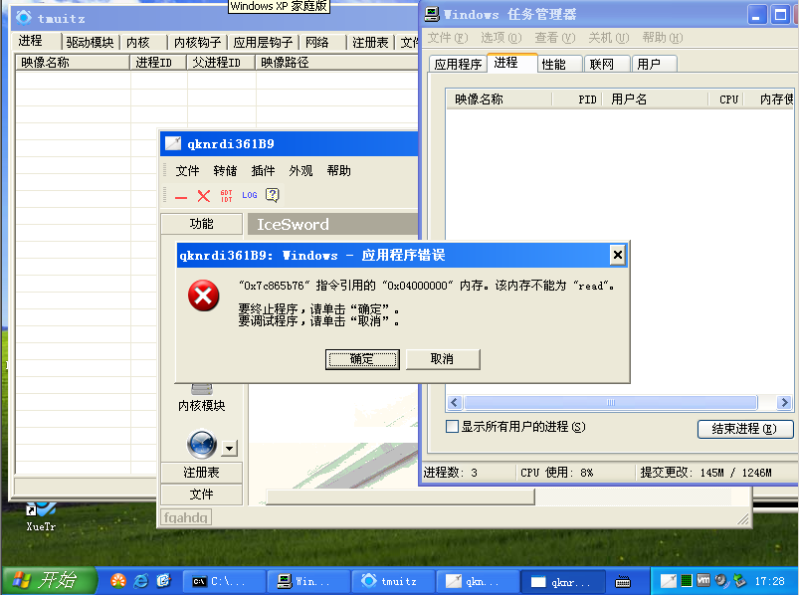The image size is (800, 595).
Task: Switch to 性能 tab in Task Manager
Action: 558,64
